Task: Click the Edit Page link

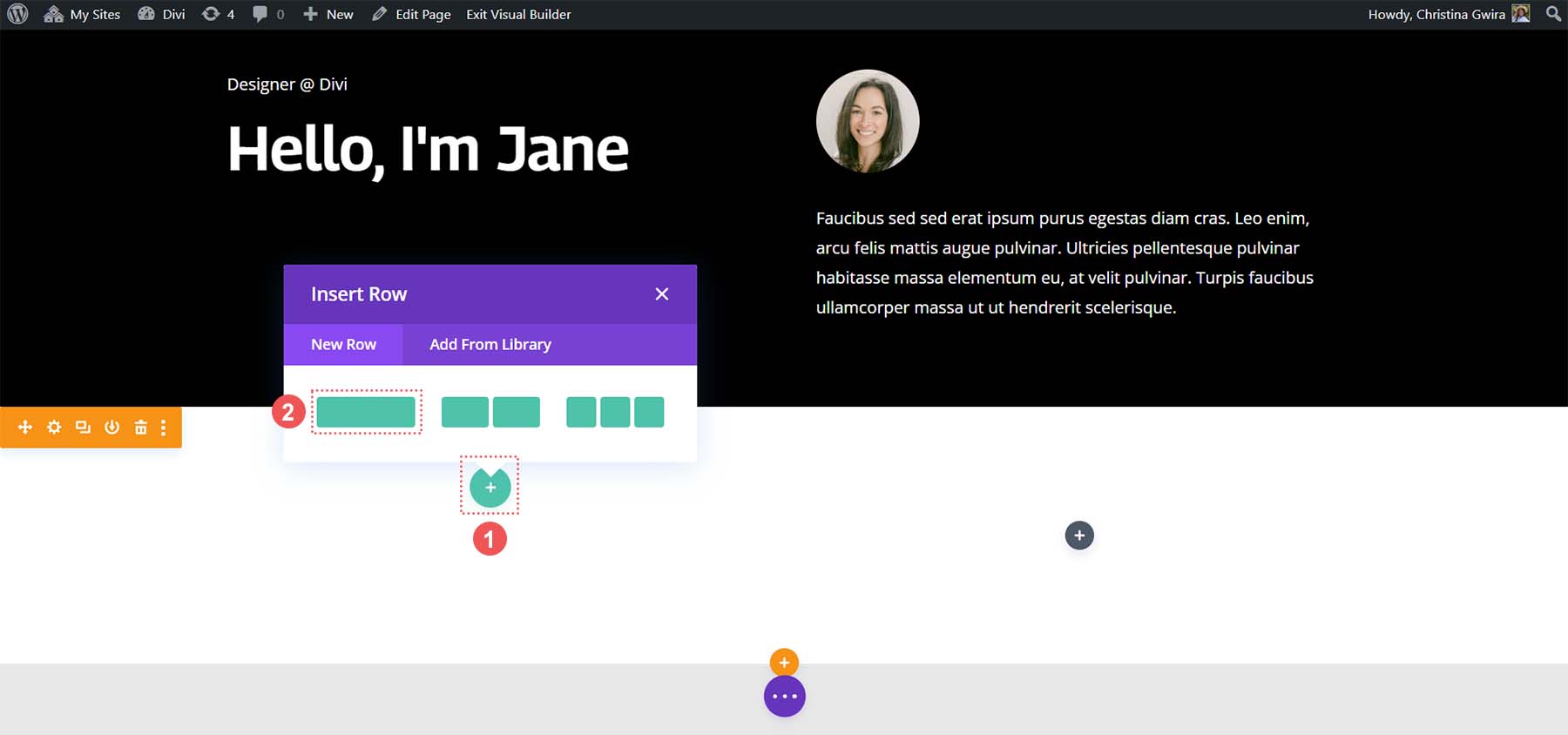Action: click(411, 14)
